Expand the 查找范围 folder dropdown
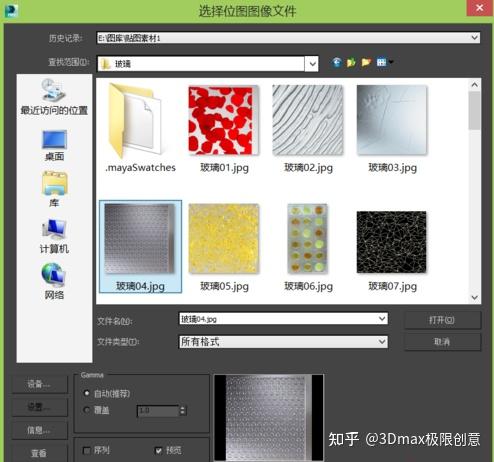Viewport: 494px width, 462px height. (312, 64)
